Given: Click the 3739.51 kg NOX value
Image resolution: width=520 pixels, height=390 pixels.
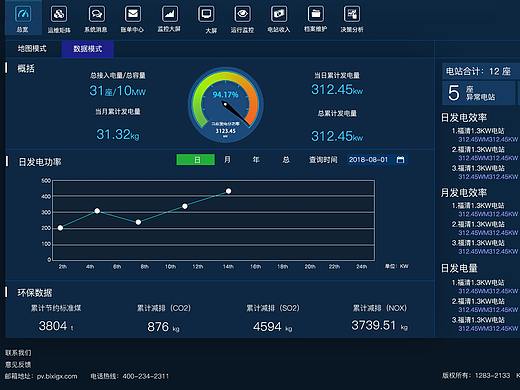Looking at the screenshot, I should coord(380,325).
